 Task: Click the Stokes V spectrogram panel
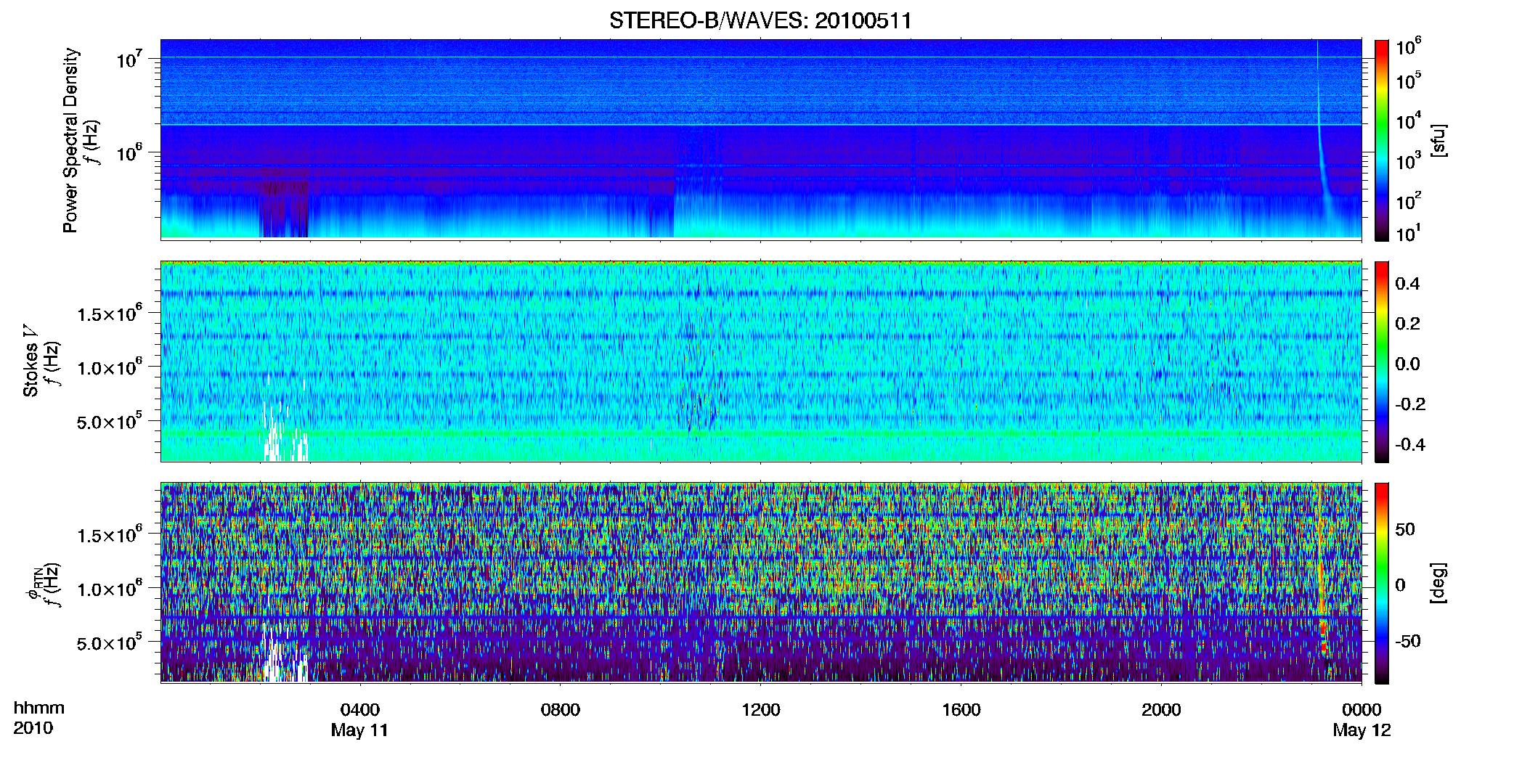(761, 362)
